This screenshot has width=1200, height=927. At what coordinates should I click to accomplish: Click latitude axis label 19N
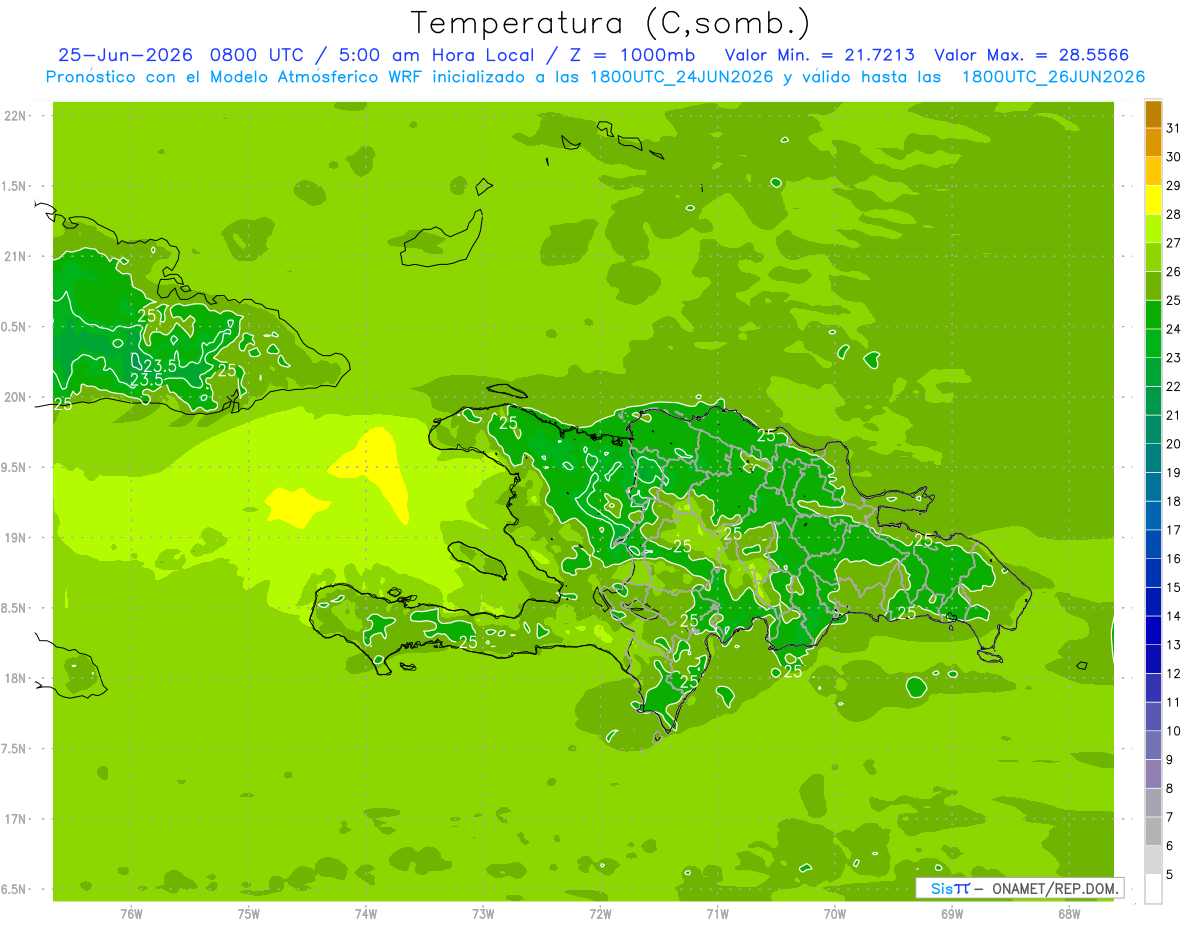click(x=16, y=538)
